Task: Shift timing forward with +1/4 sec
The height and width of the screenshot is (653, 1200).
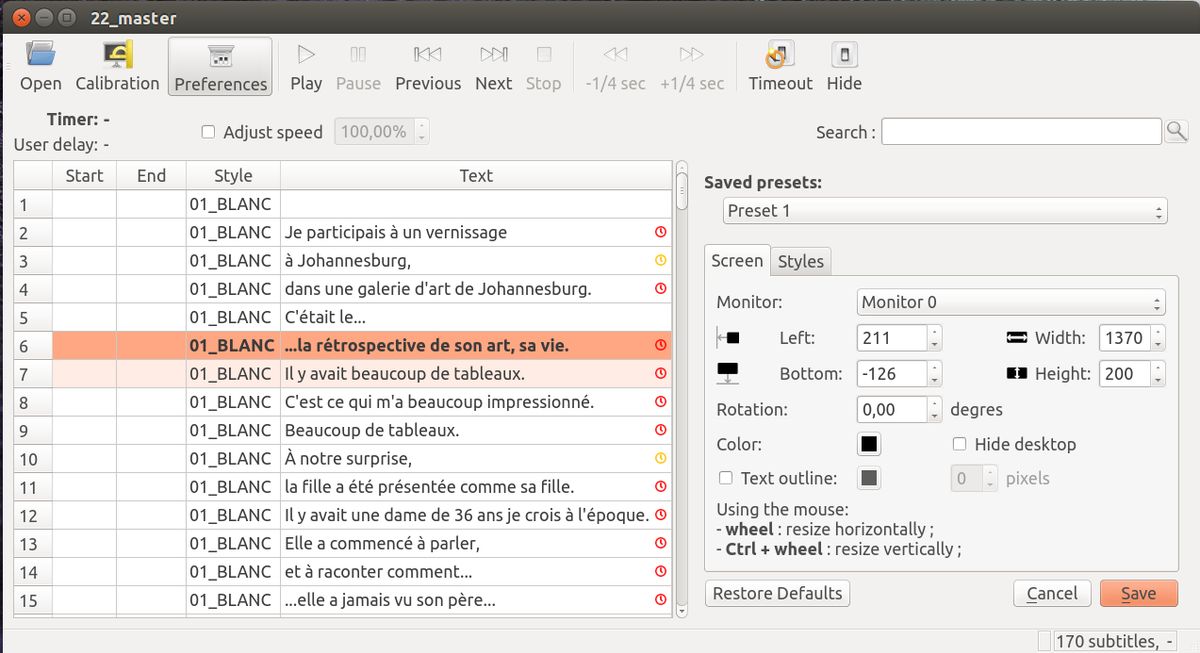Action: 692,66
